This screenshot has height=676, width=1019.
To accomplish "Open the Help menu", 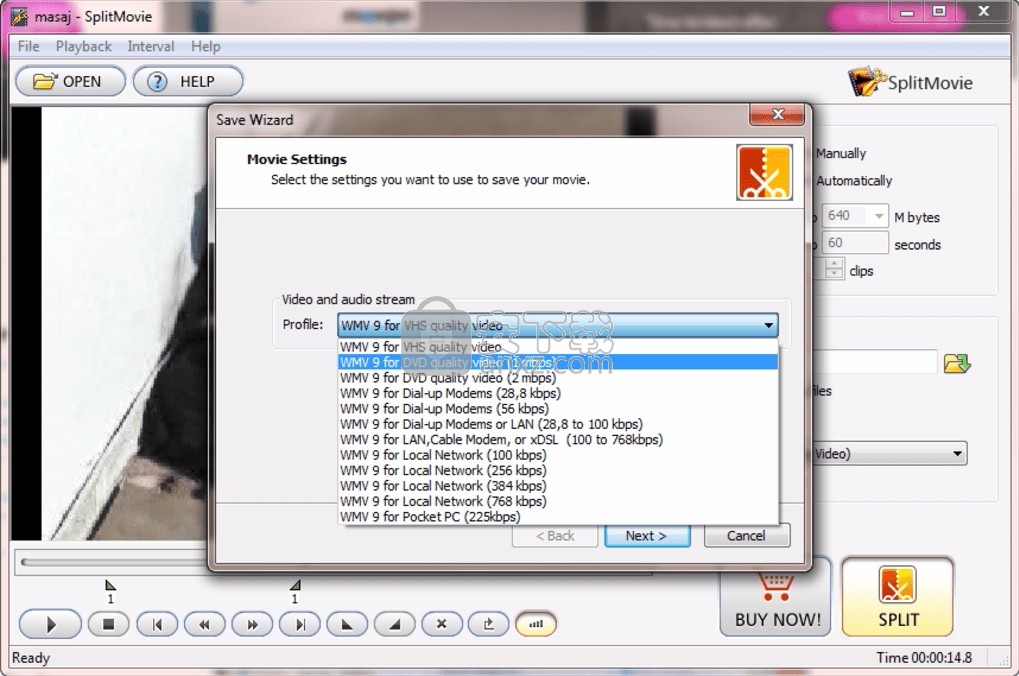I will click(205, 46).
